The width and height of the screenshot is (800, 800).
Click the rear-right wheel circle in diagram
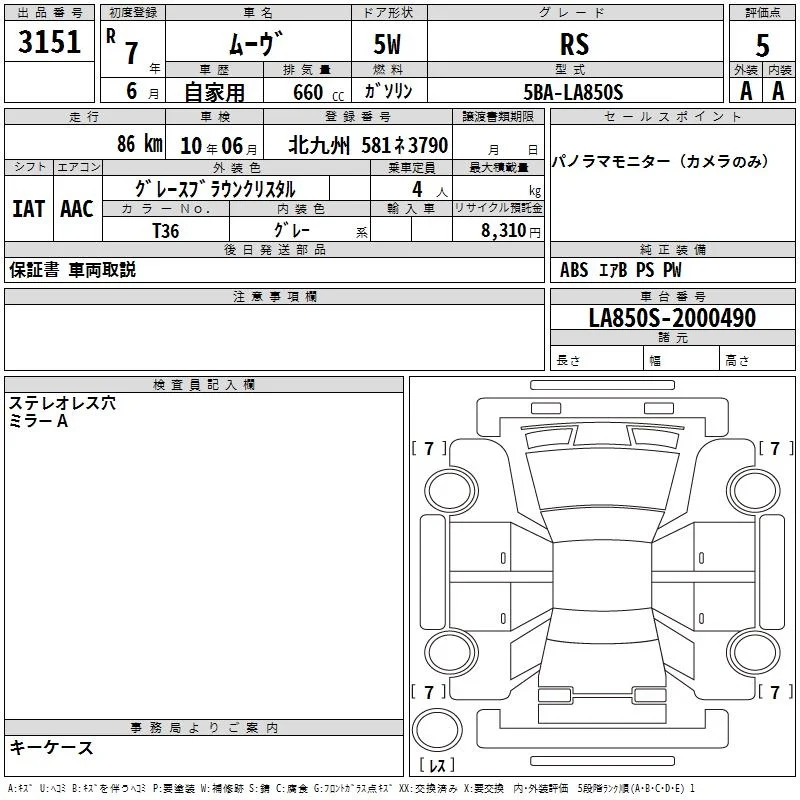[x=754, y=652]
